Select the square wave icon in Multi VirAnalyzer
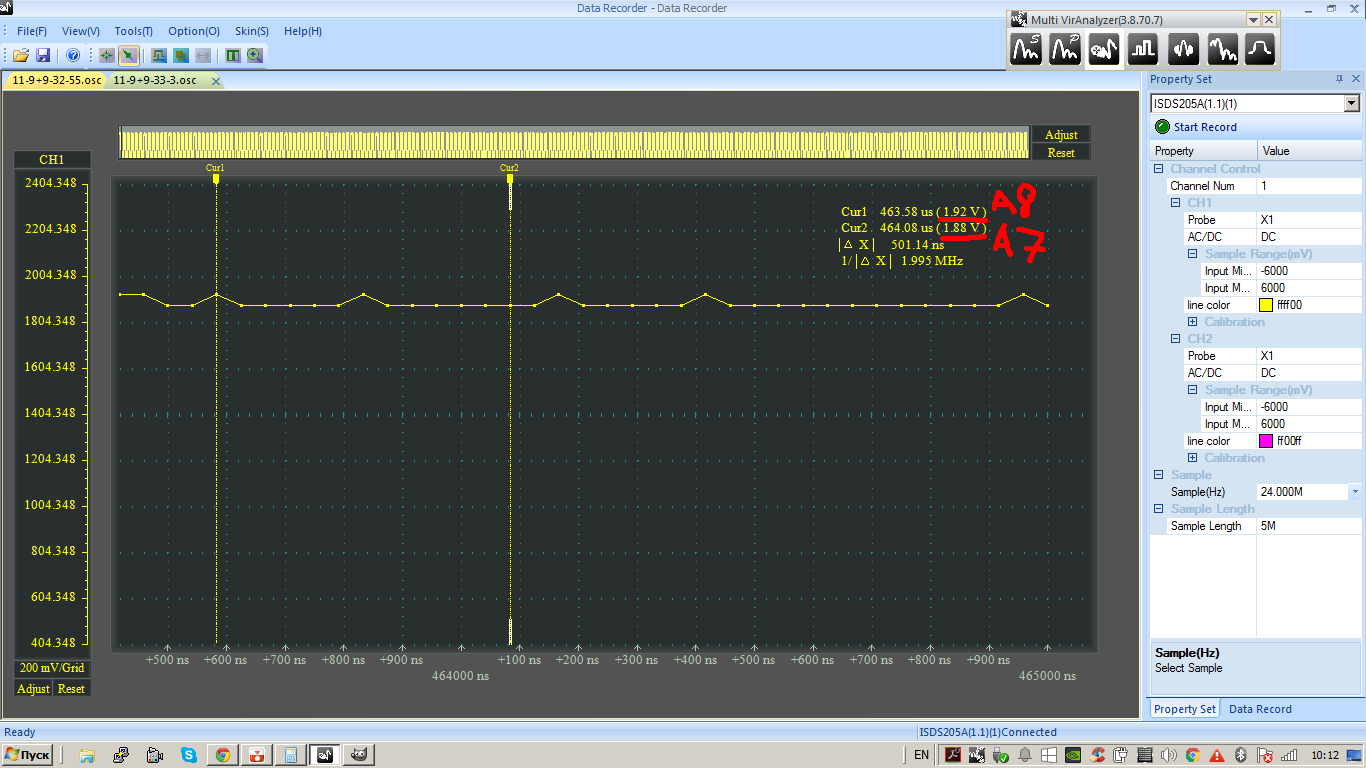 pyautogui.click(x=1143, y=48)
